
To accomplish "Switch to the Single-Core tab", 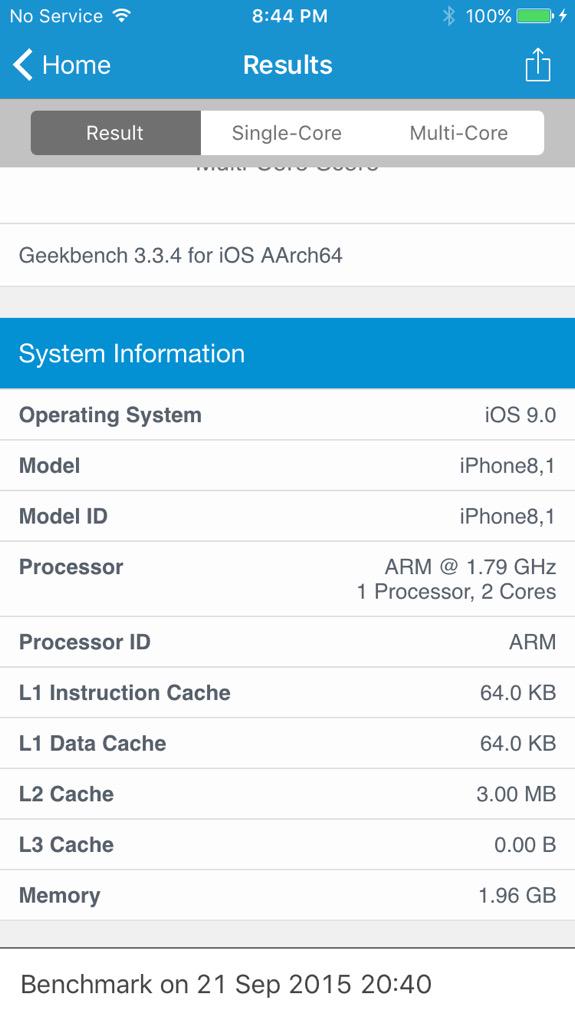I will (x=286, y=133).
